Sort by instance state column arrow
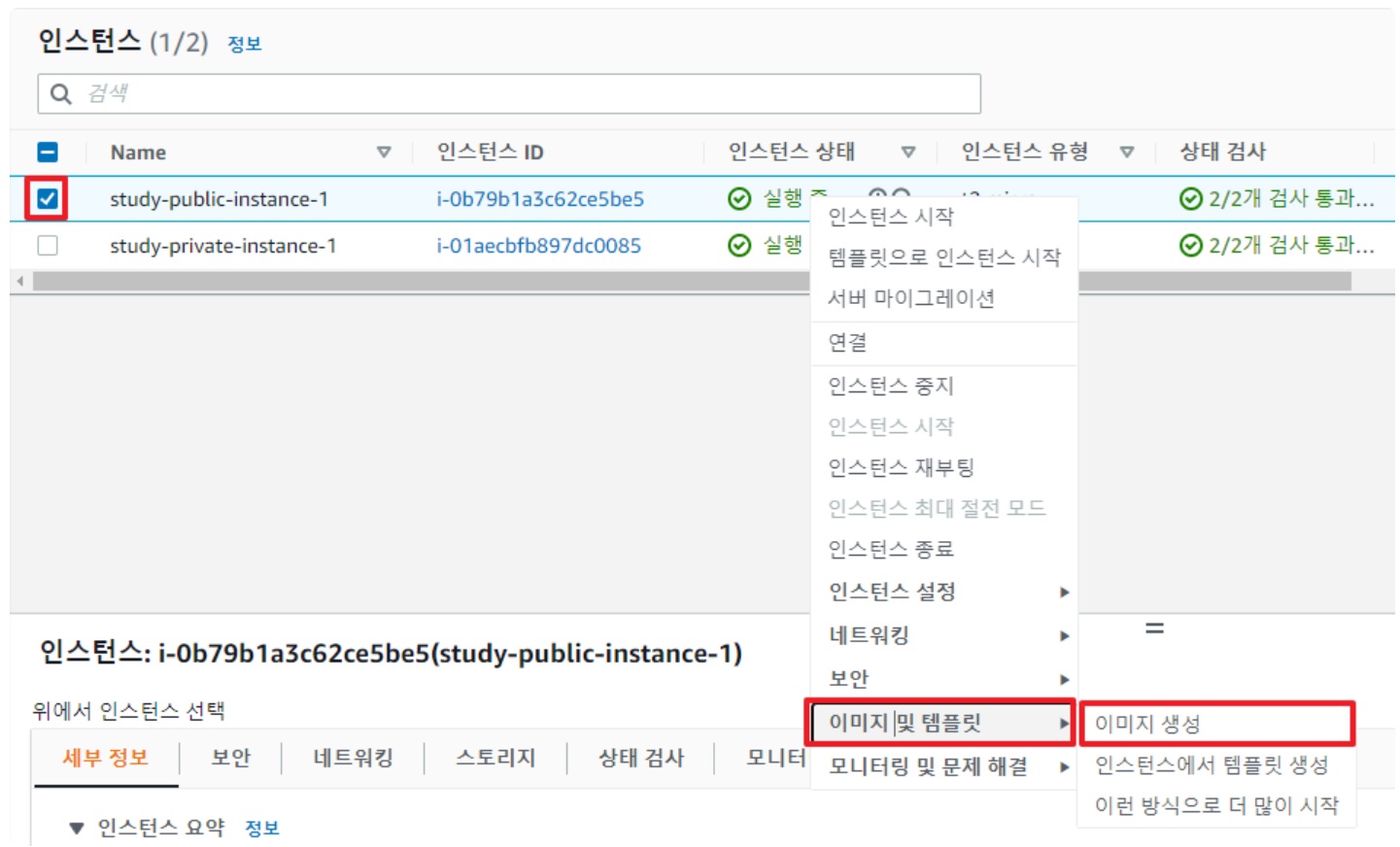Viewport: 1400px width, 847px height. (908, 152)
